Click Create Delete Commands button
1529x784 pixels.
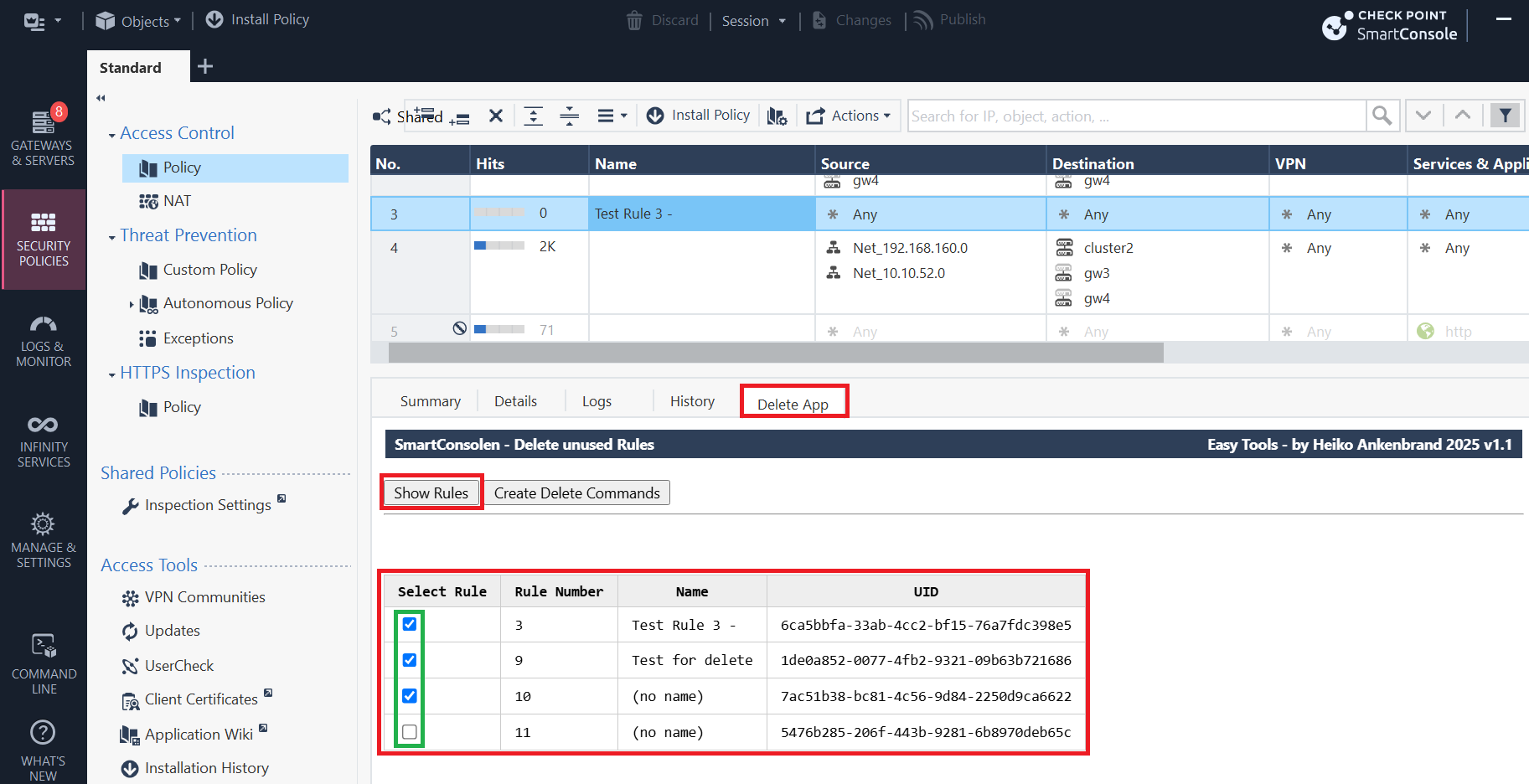coord(577,493)
